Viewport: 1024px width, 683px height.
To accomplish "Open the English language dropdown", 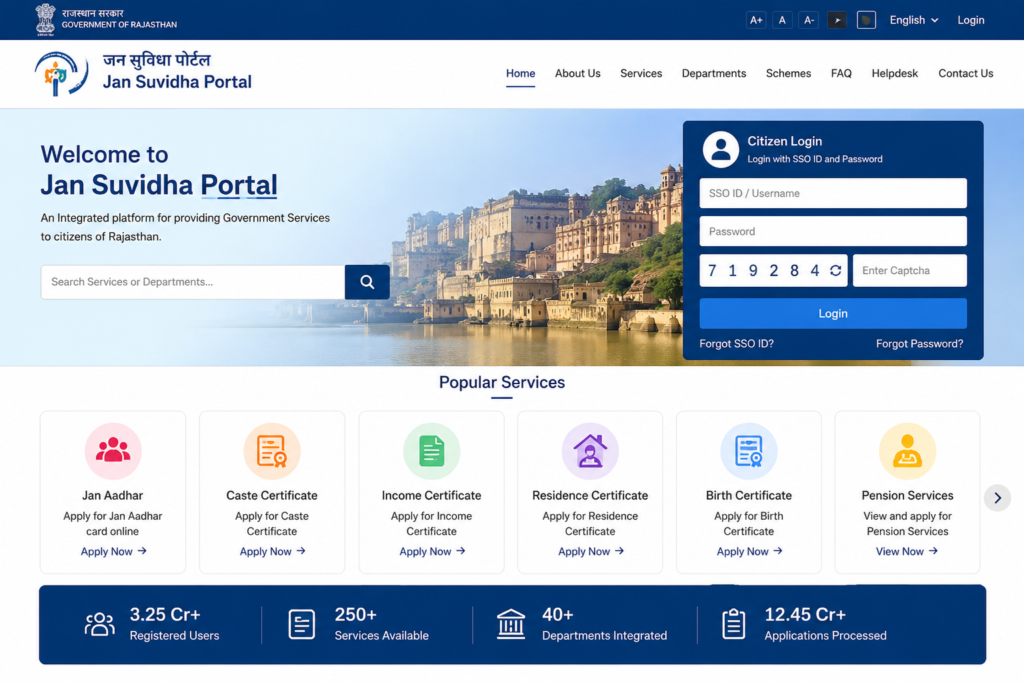I will point(914,20).
